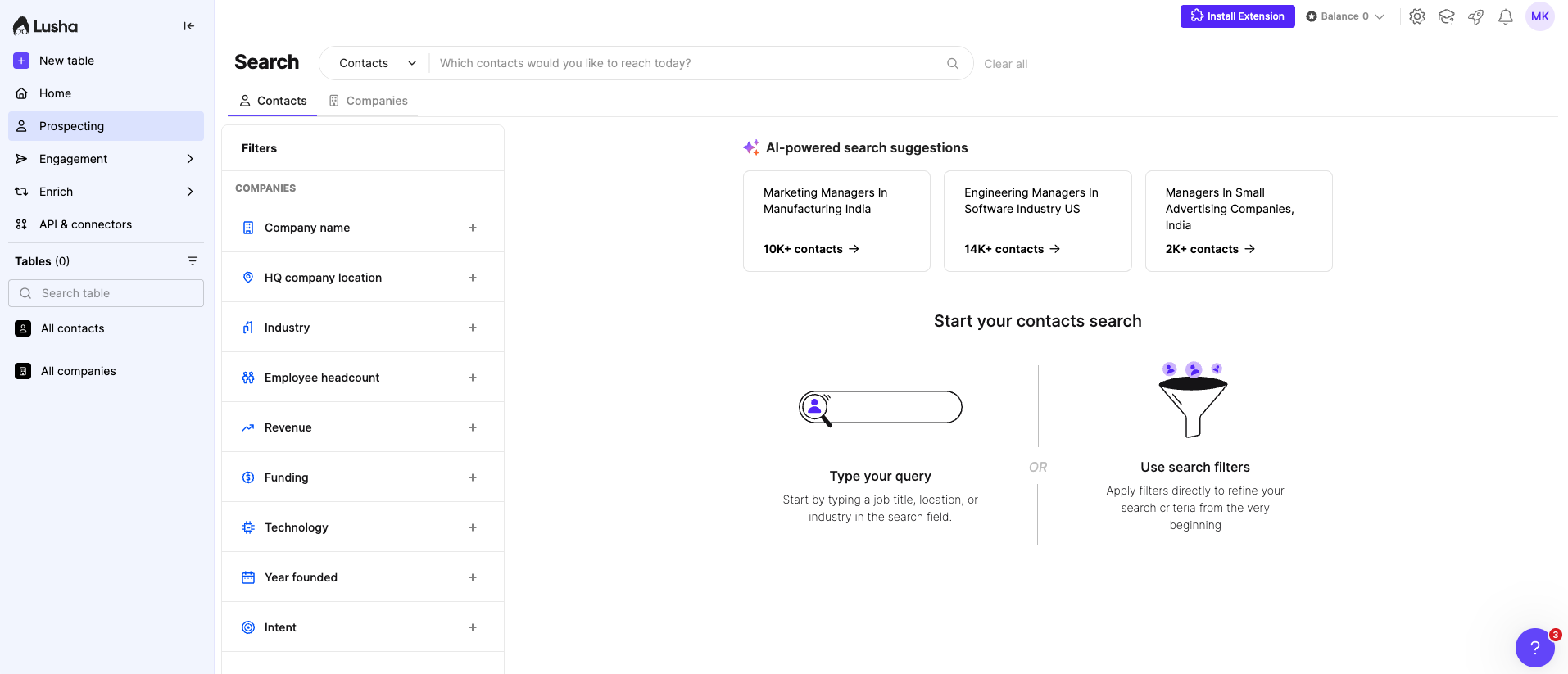This screenshot has height=674, width=1568.
Task: Expand Year founded filter plus
Action: [x=473, y=577]
